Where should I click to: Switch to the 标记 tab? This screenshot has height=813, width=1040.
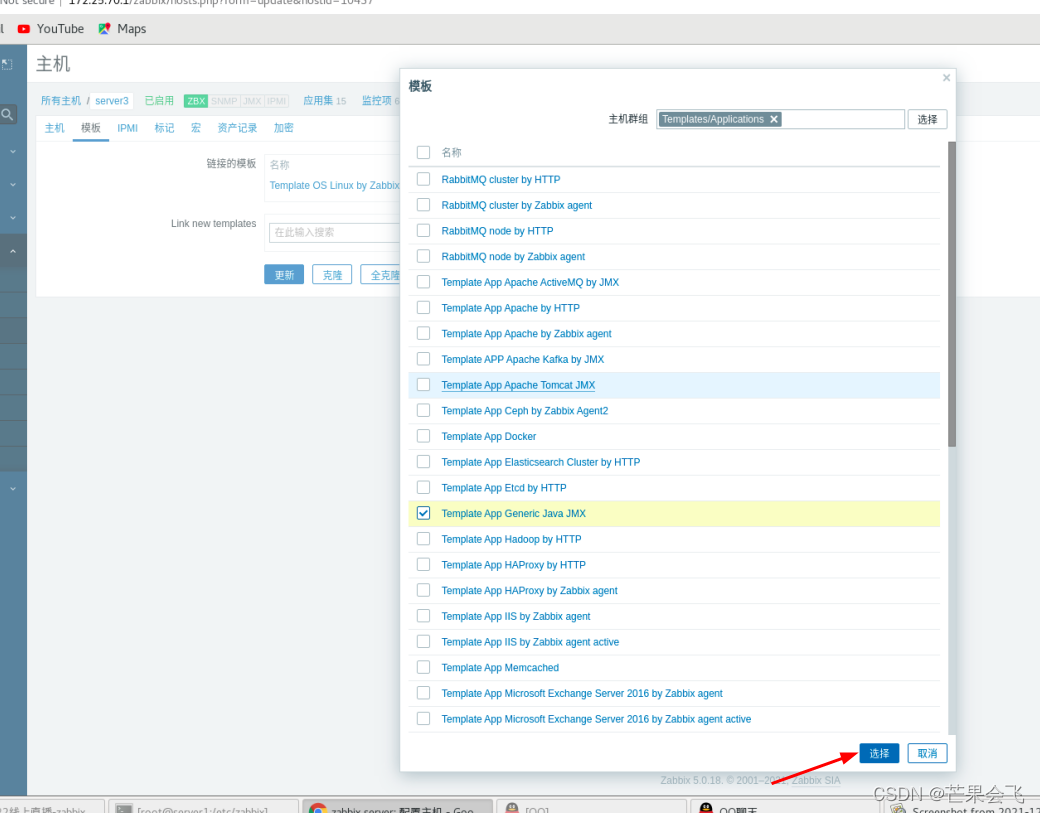[x=164, y=128]
